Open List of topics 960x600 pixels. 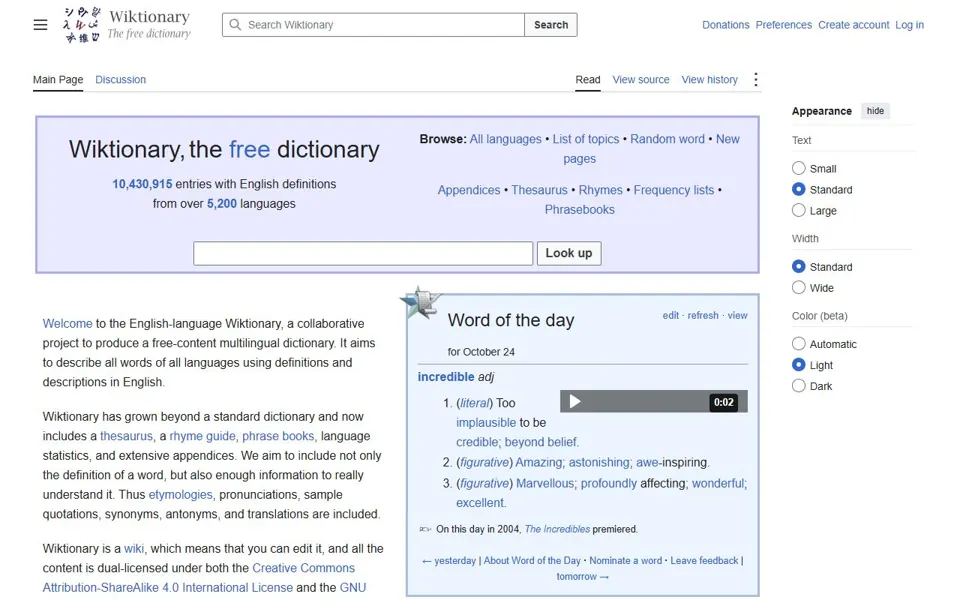tap(586, 139)
